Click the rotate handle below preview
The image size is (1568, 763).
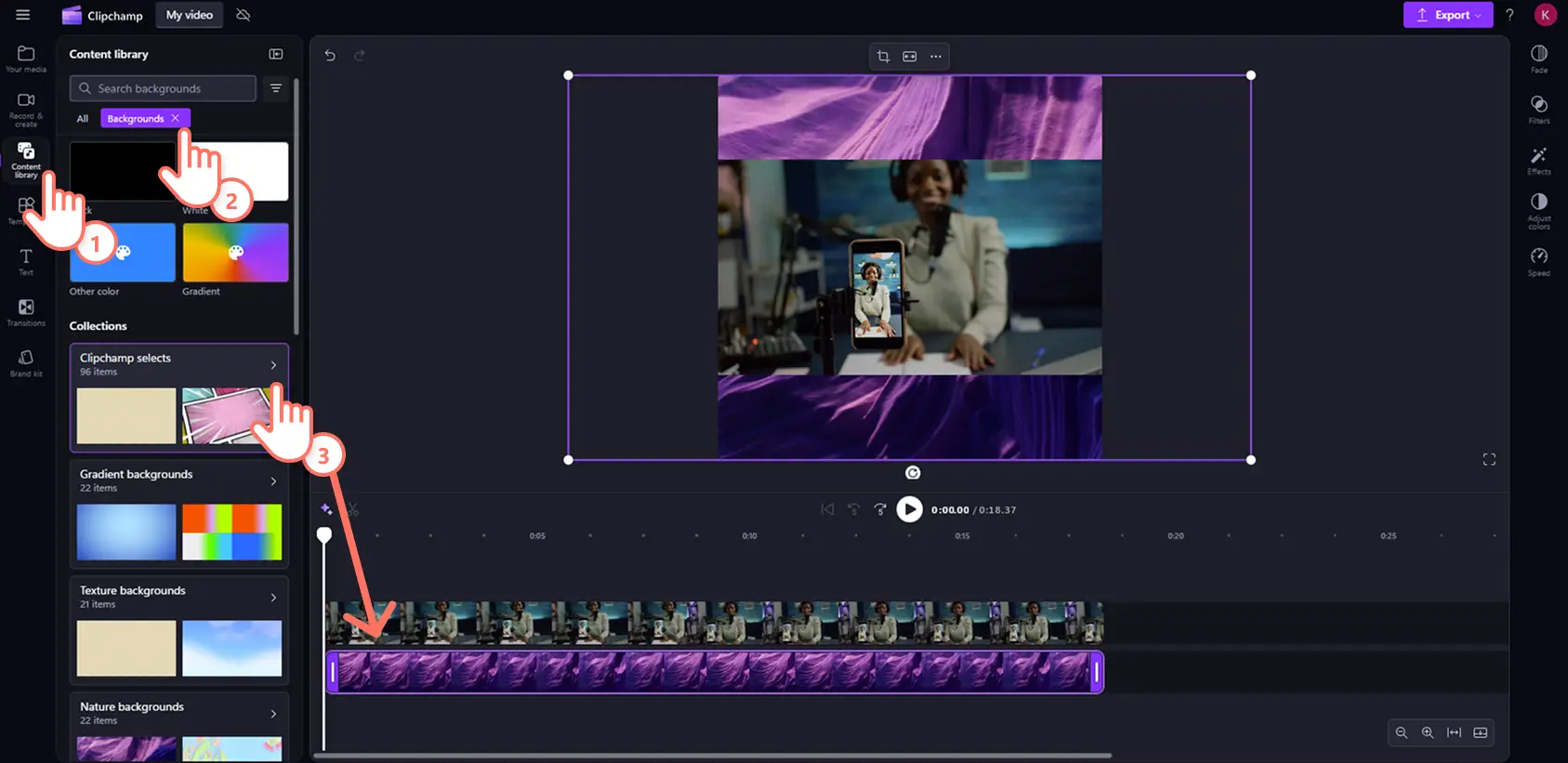point(913,473)
